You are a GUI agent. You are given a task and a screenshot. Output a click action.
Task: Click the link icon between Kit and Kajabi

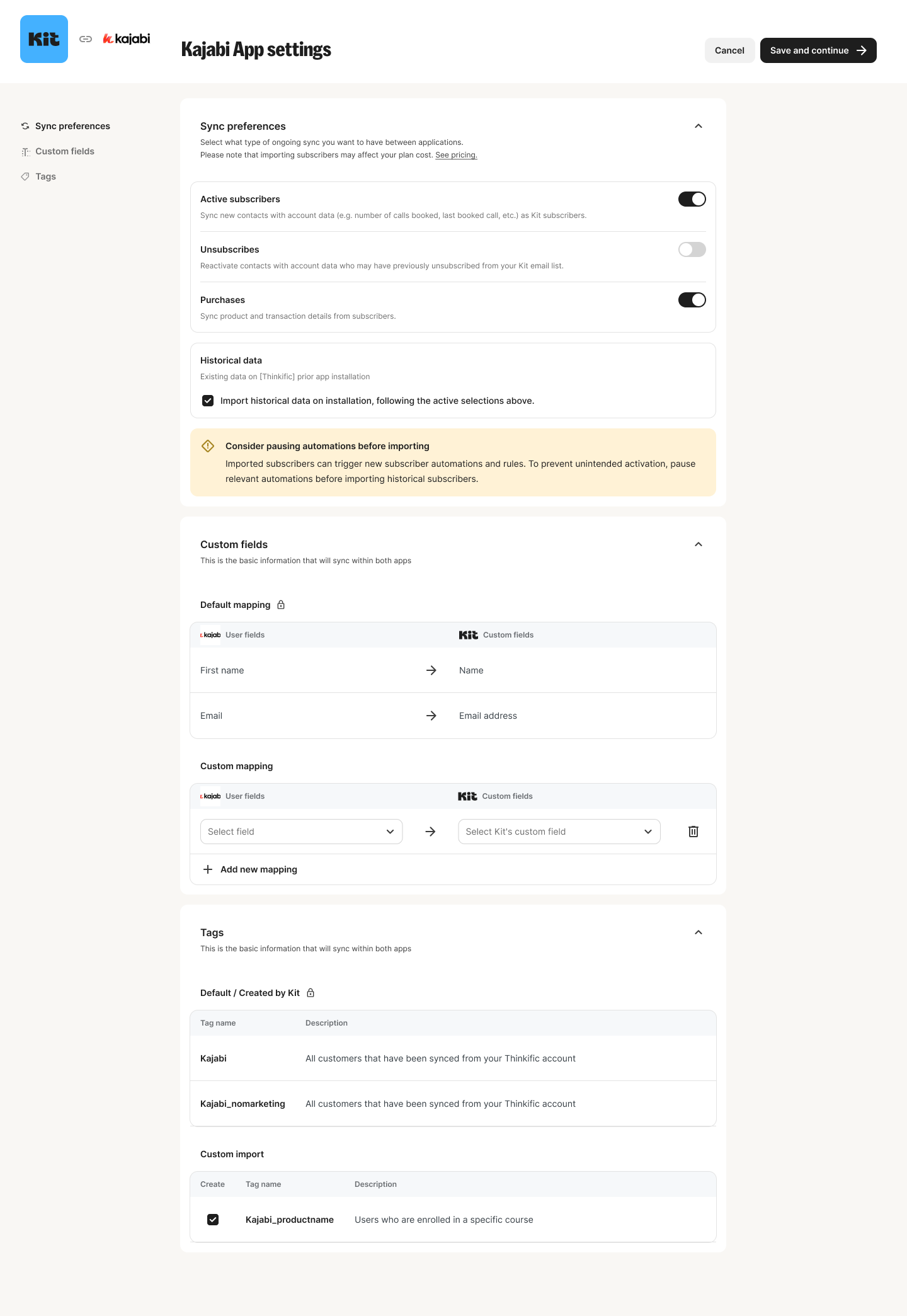(86, 38)
